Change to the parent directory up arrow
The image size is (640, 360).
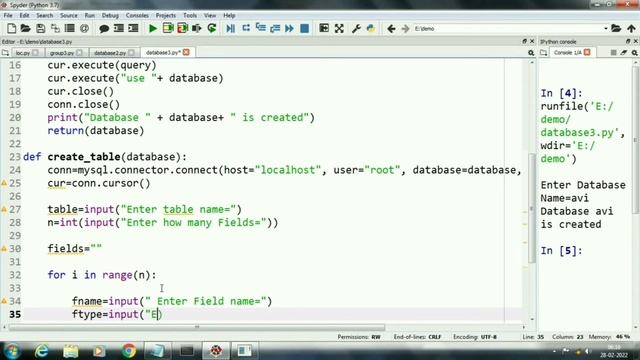[631, 29]
